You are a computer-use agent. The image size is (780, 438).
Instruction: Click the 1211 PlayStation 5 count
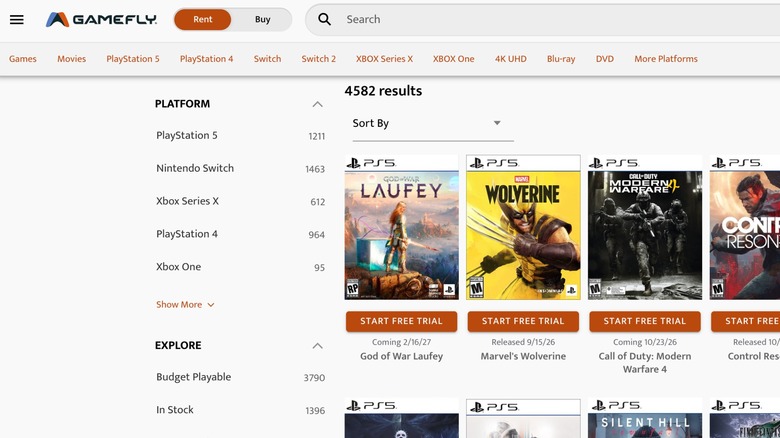tap(316, 136)
